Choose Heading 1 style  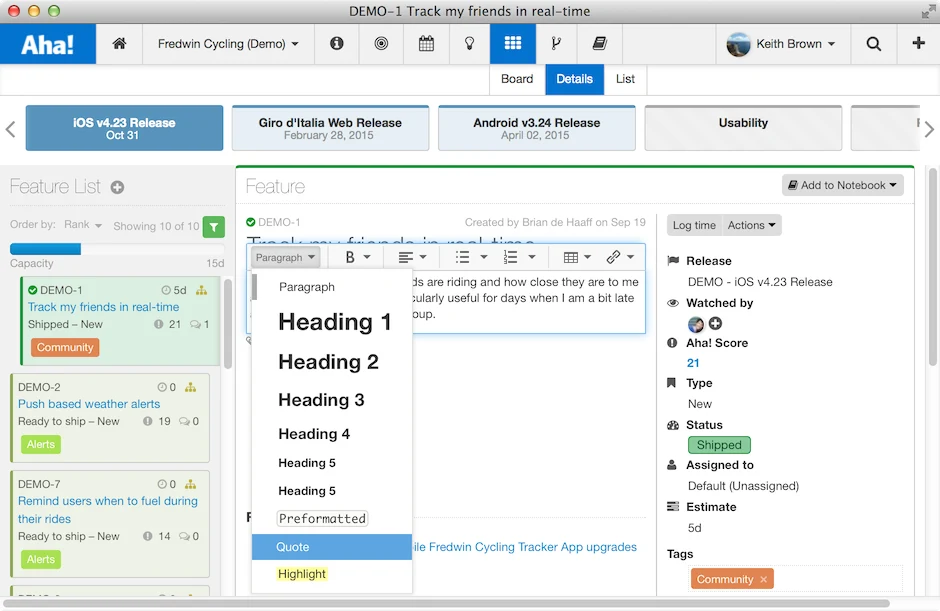click(332, 322)
